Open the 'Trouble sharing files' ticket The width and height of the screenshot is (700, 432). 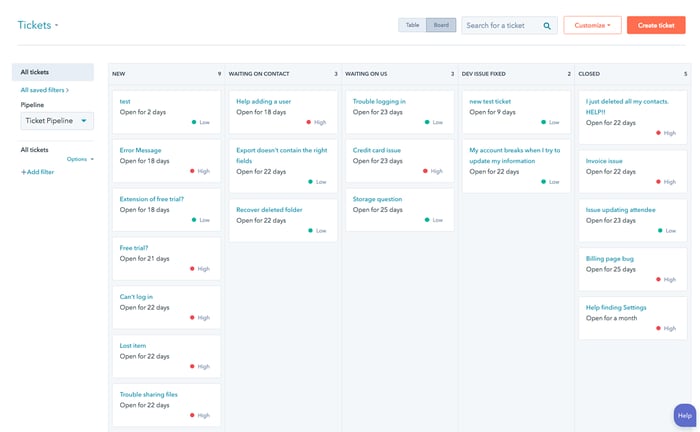pos(149,395)
